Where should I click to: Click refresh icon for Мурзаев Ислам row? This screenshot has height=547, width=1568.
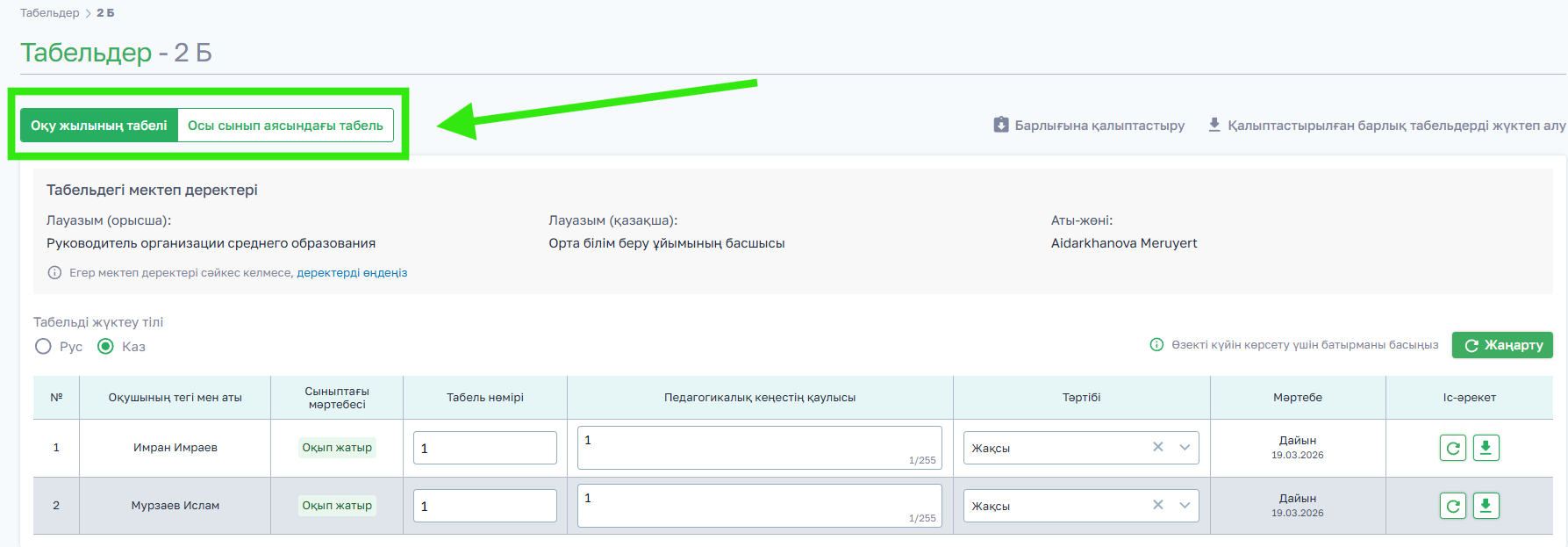[x=1453, y=506]
